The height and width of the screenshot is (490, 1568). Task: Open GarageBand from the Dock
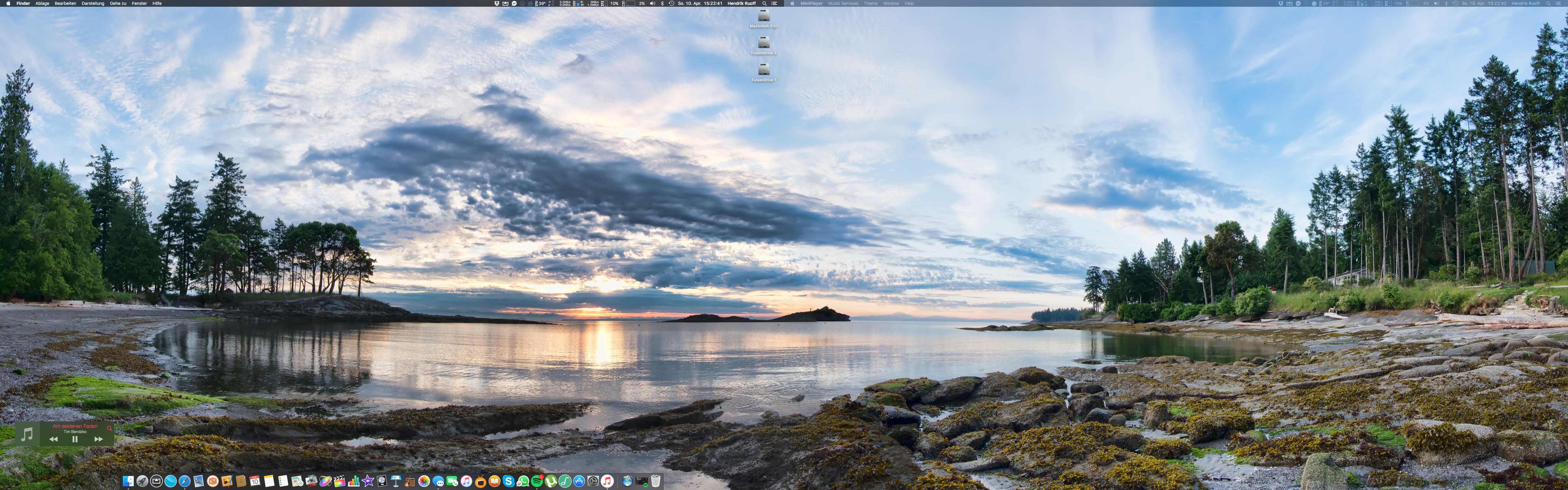[x=410, y=481]
